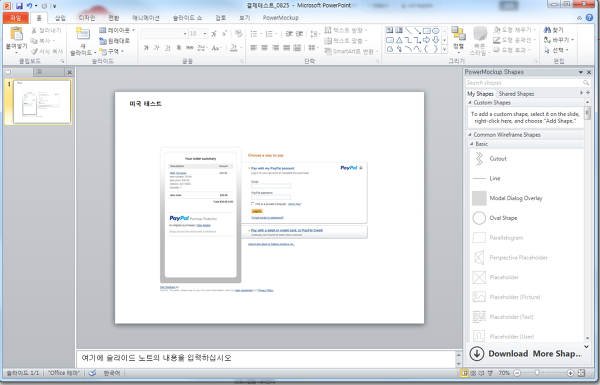
Task: Align text left in paragraph group
Action: pos(253,48)
